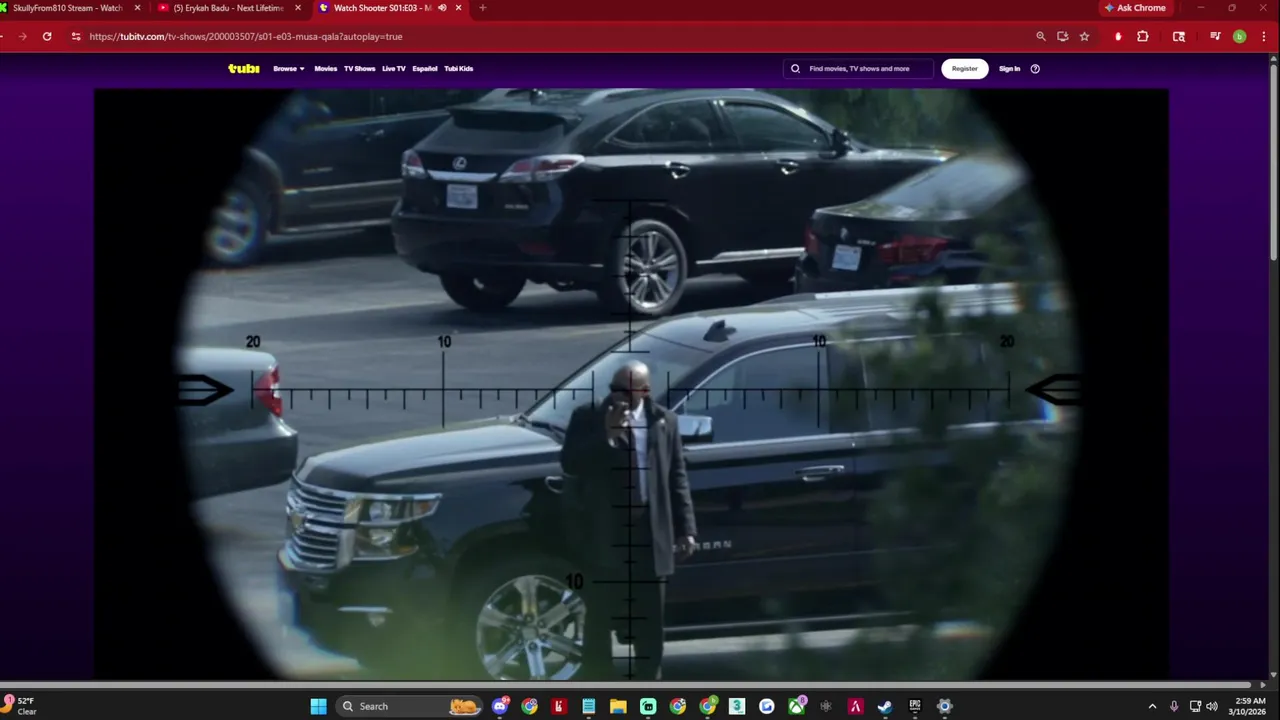Viewport: 1280px width, 720px height.
Task: Open Live TV in Tubi navigation
Action: coord(394,69)
